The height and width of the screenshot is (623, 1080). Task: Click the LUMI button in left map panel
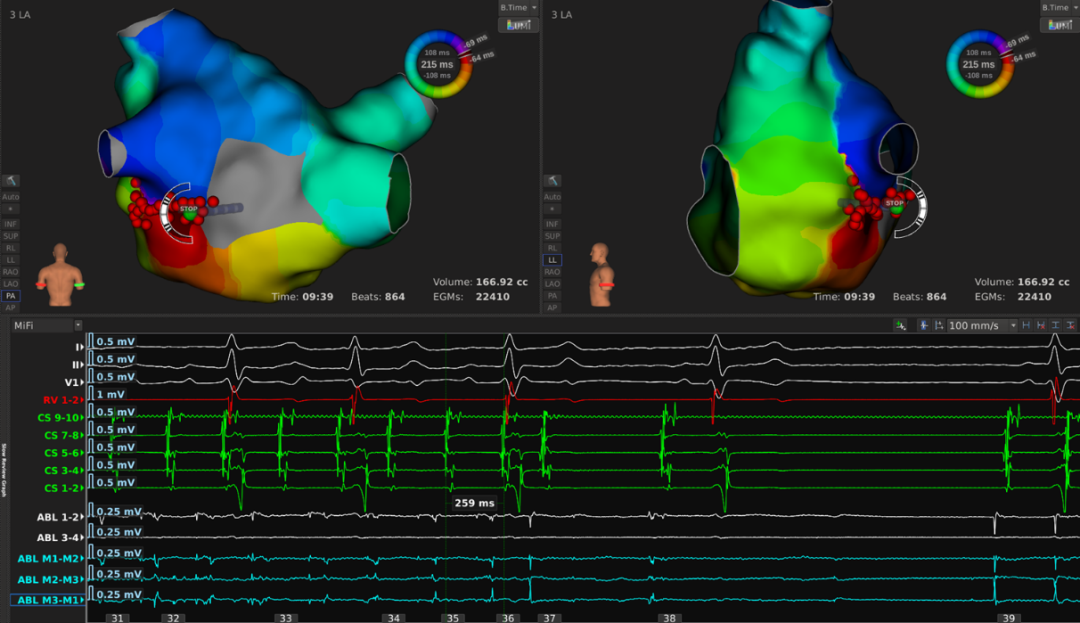coord(518,25)
